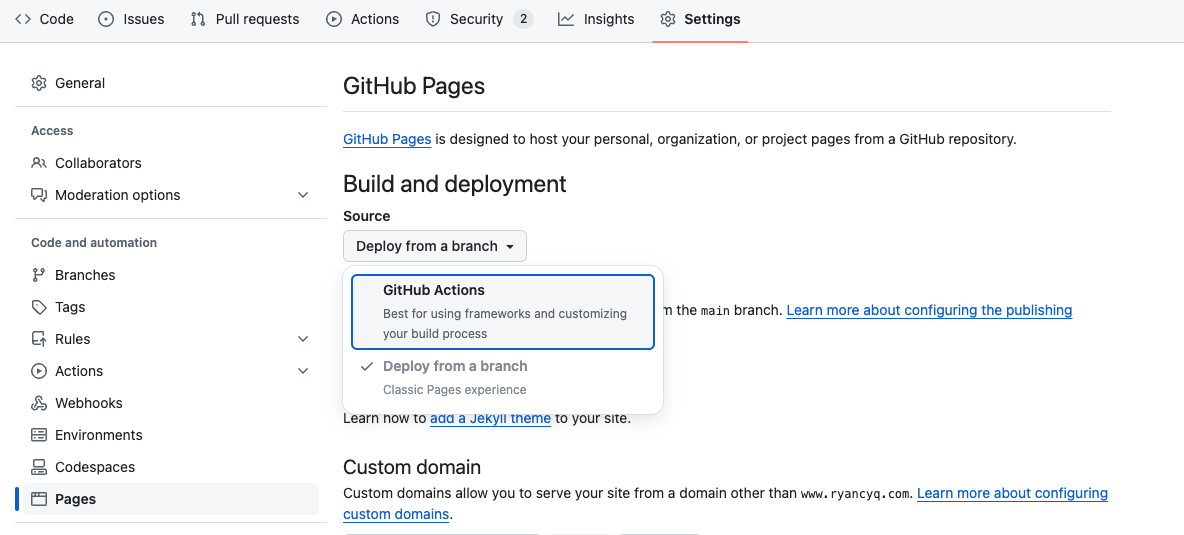The image size is (1184, 535).
Task: Click the checkmark beside Deploy from a branch
Action: coord(367,366)
